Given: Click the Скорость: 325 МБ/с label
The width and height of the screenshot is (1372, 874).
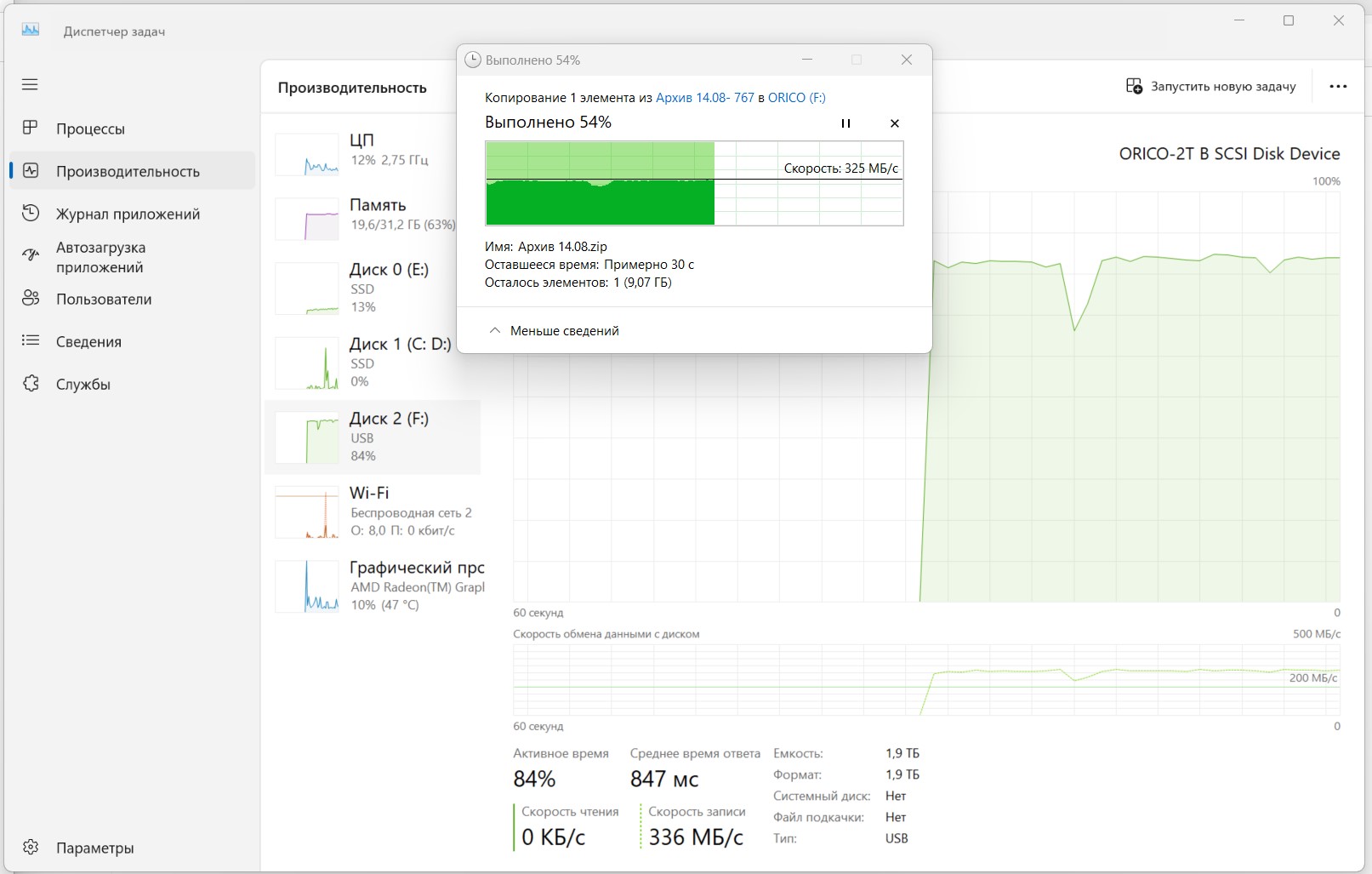Looking at the screenshot, I should [x=841, y=169].
